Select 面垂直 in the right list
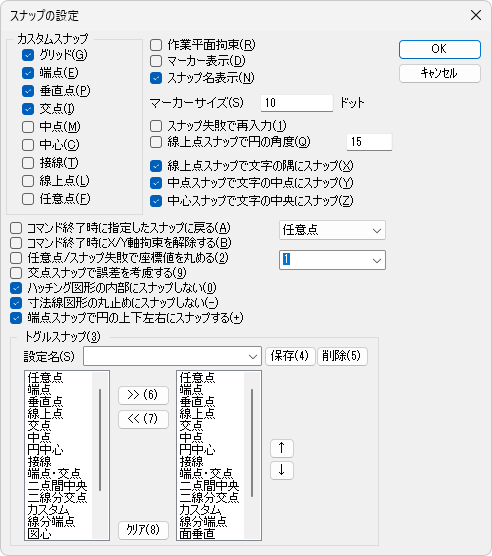492x556 pixels. (197, 534)
